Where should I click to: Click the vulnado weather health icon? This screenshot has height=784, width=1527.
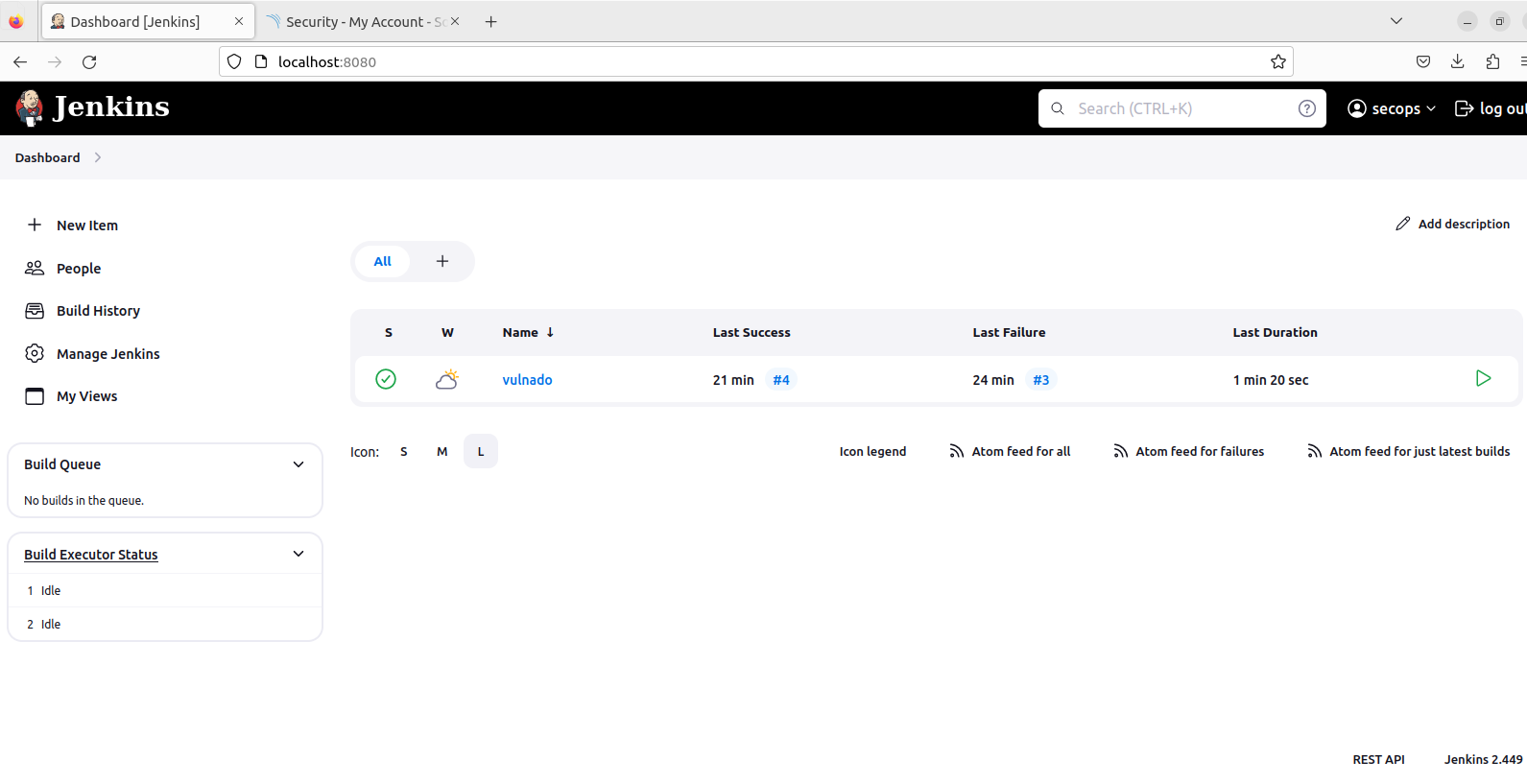point(447,379)
